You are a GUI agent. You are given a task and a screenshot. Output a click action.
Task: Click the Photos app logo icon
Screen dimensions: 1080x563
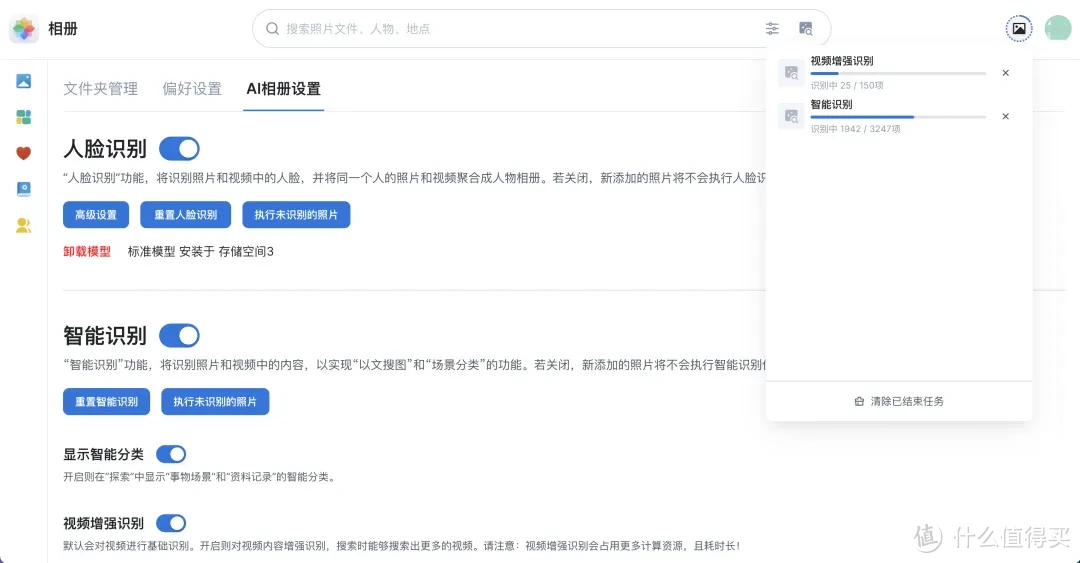click(x=24, y=29)
